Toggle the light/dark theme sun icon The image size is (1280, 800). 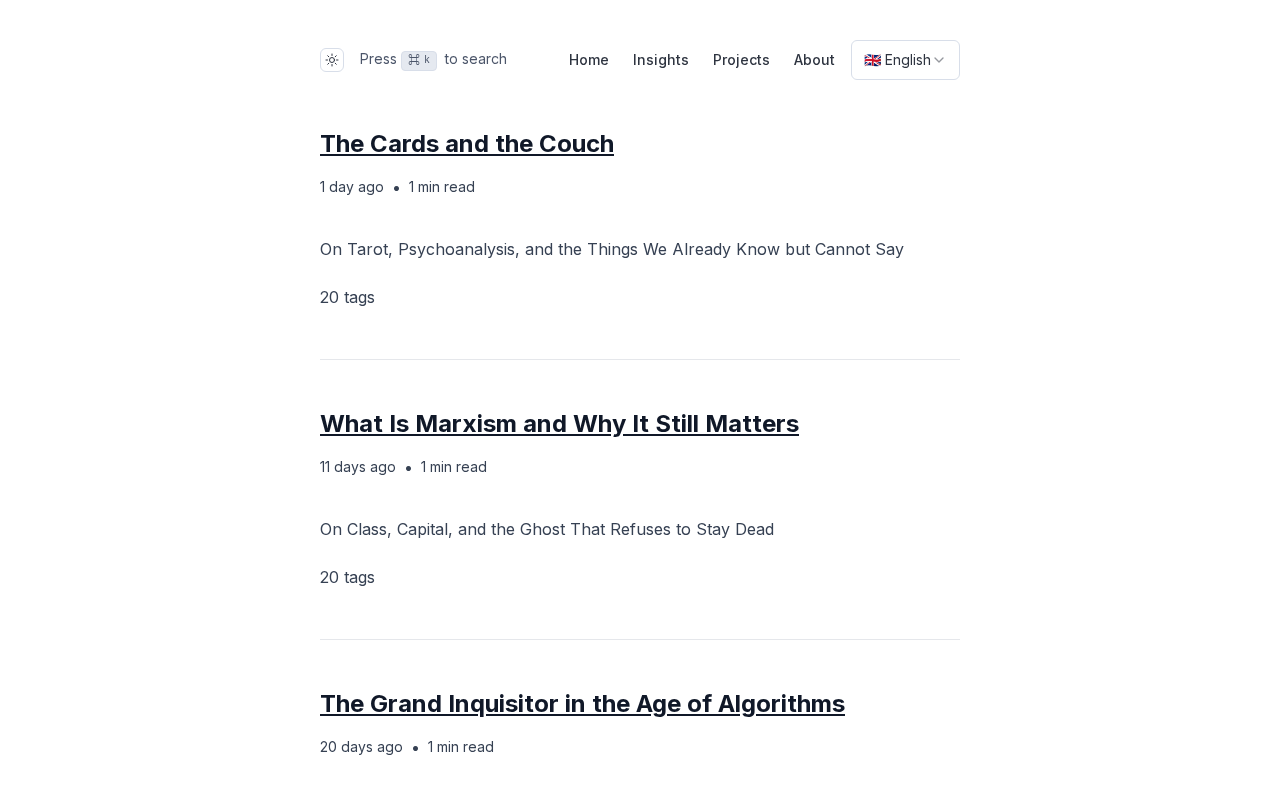pyautogui.click(x=332, y=60)
